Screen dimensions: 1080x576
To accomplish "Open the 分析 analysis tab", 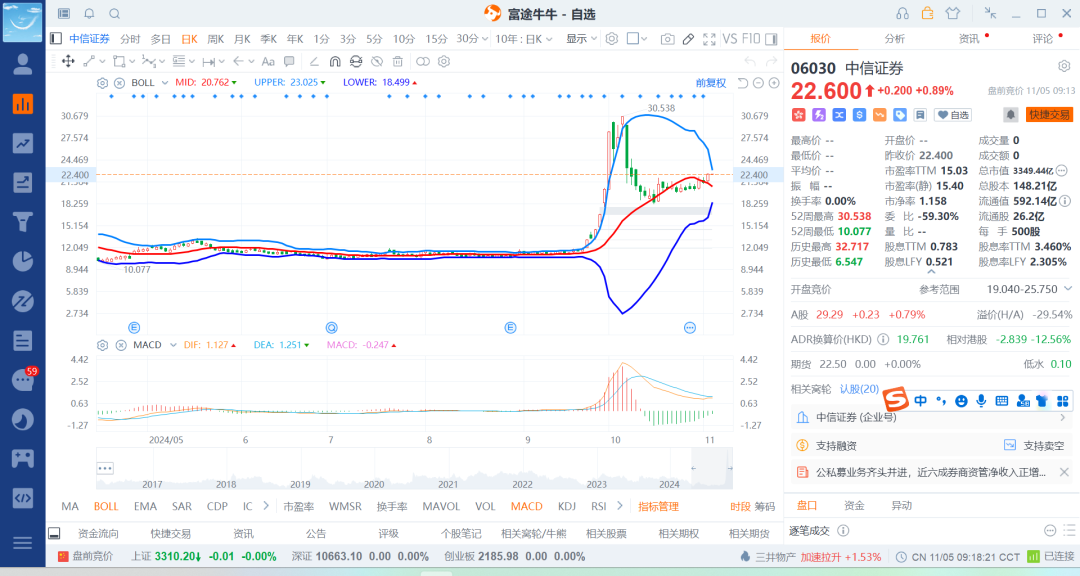I will [894, 39].
